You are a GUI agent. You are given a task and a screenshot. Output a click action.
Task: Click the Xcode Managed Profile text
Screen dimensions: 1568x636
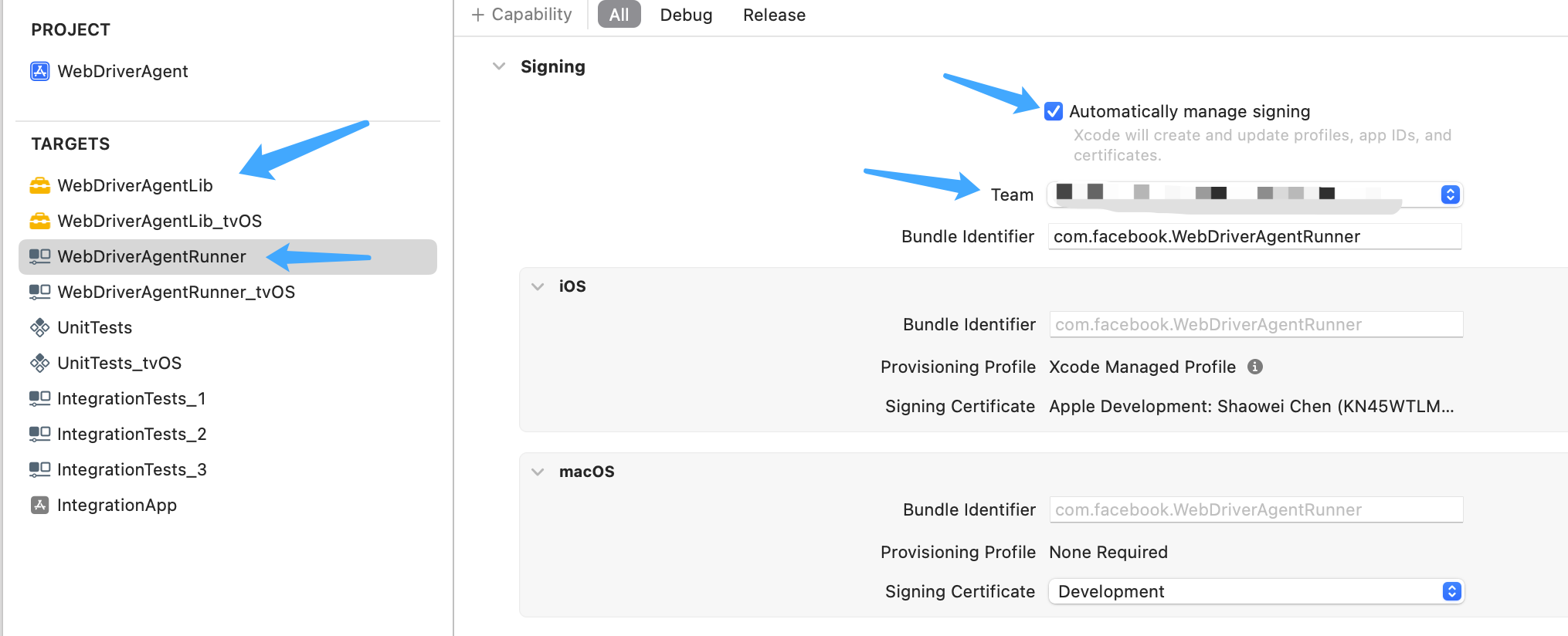click(1142, 367)
